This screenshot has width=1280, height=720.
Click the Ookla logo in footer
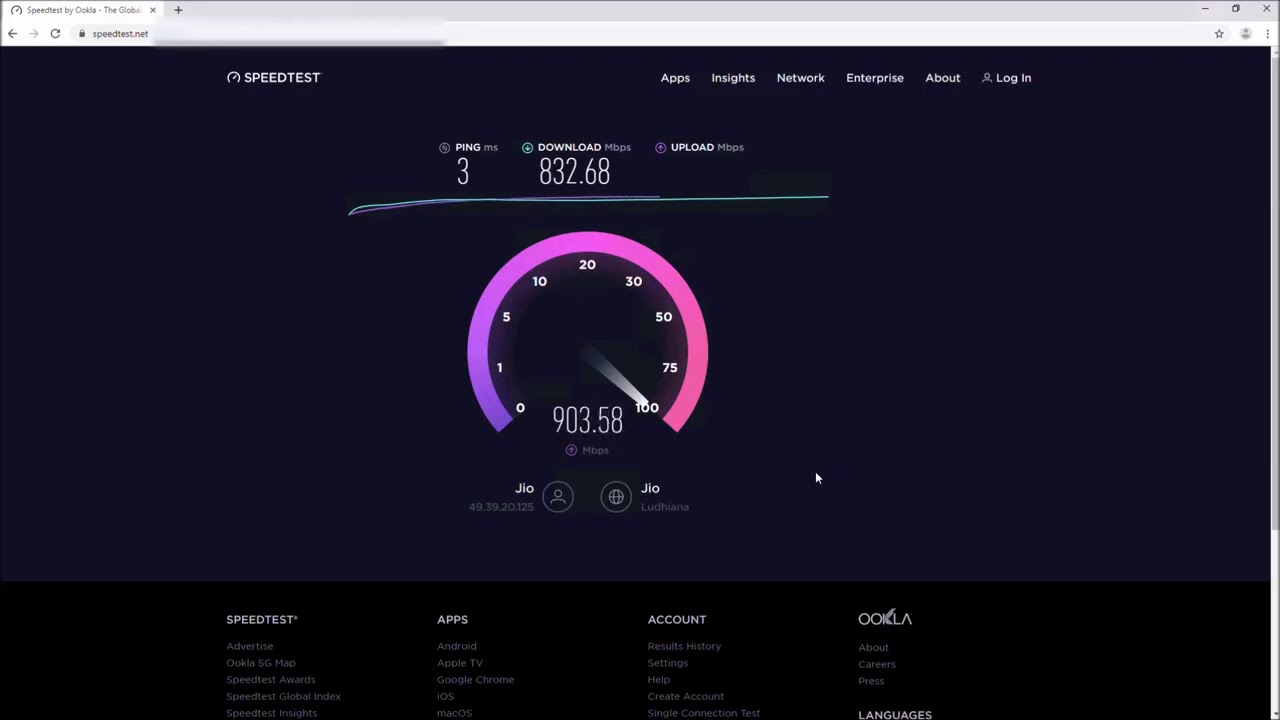click(x=885, y=618)
